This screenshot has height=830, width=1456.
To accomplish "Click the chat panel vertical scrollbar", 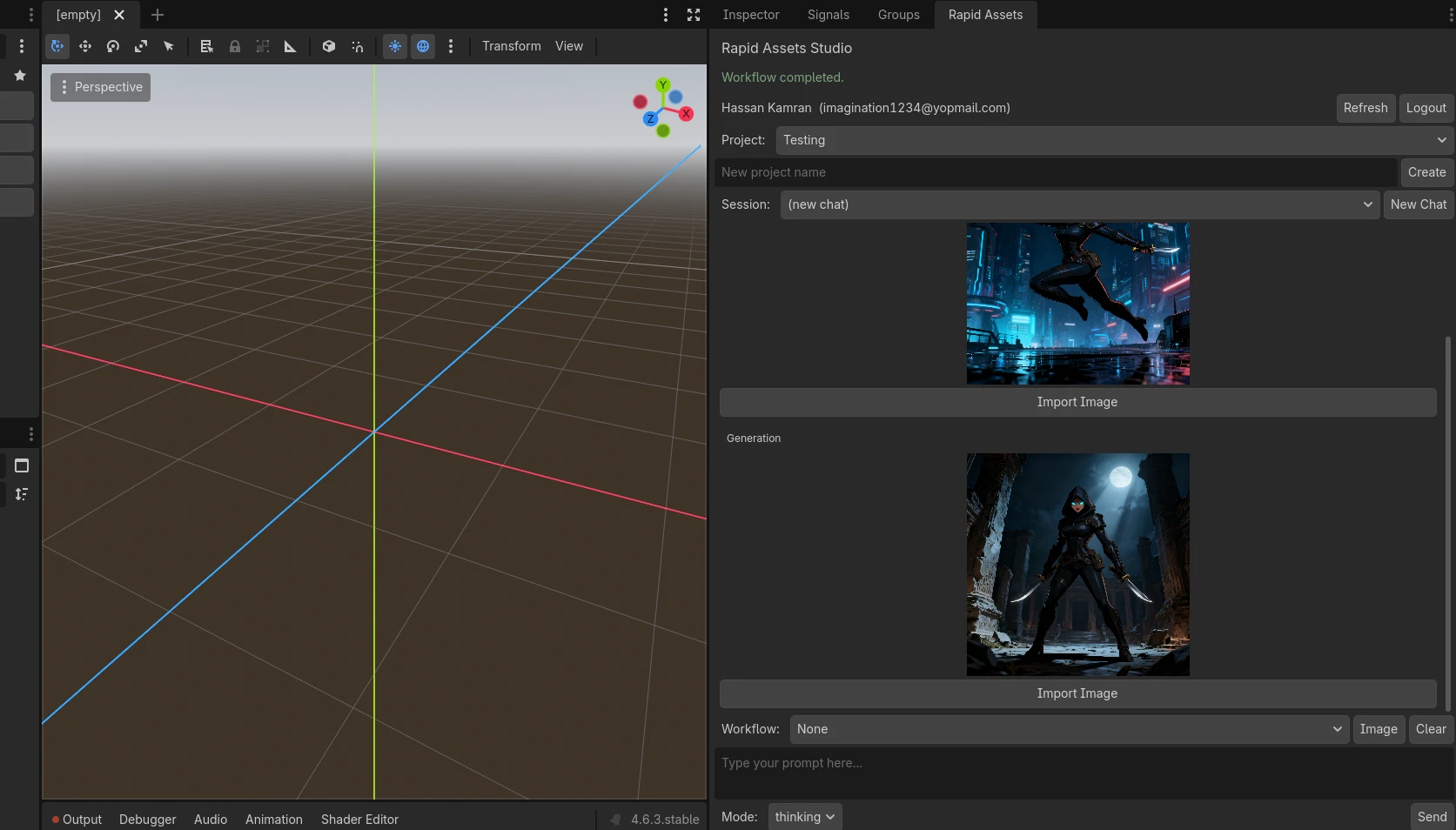I will click(x=1448, y=522).
